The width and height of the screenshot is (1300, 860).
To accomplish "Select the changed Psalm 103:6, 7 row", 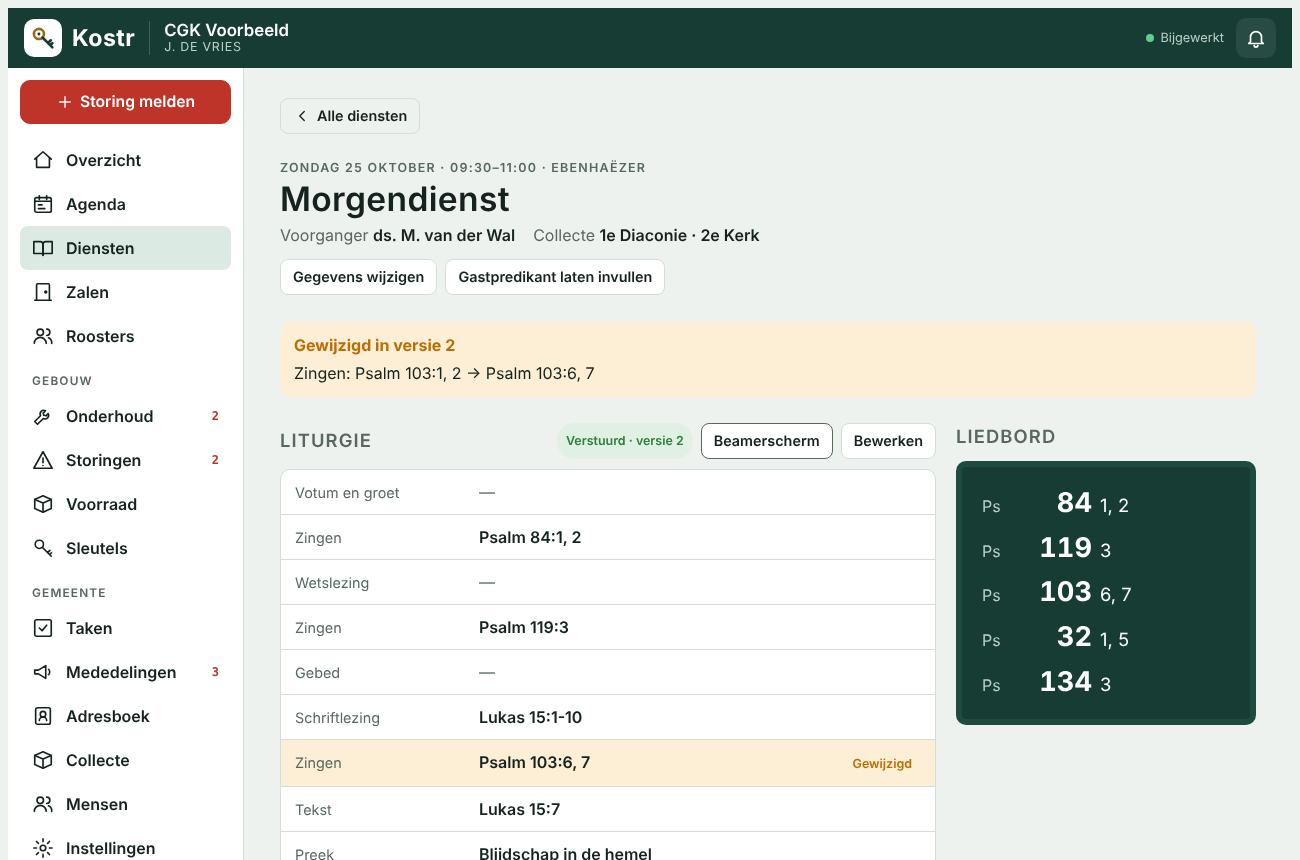I will tap(608, 763).
